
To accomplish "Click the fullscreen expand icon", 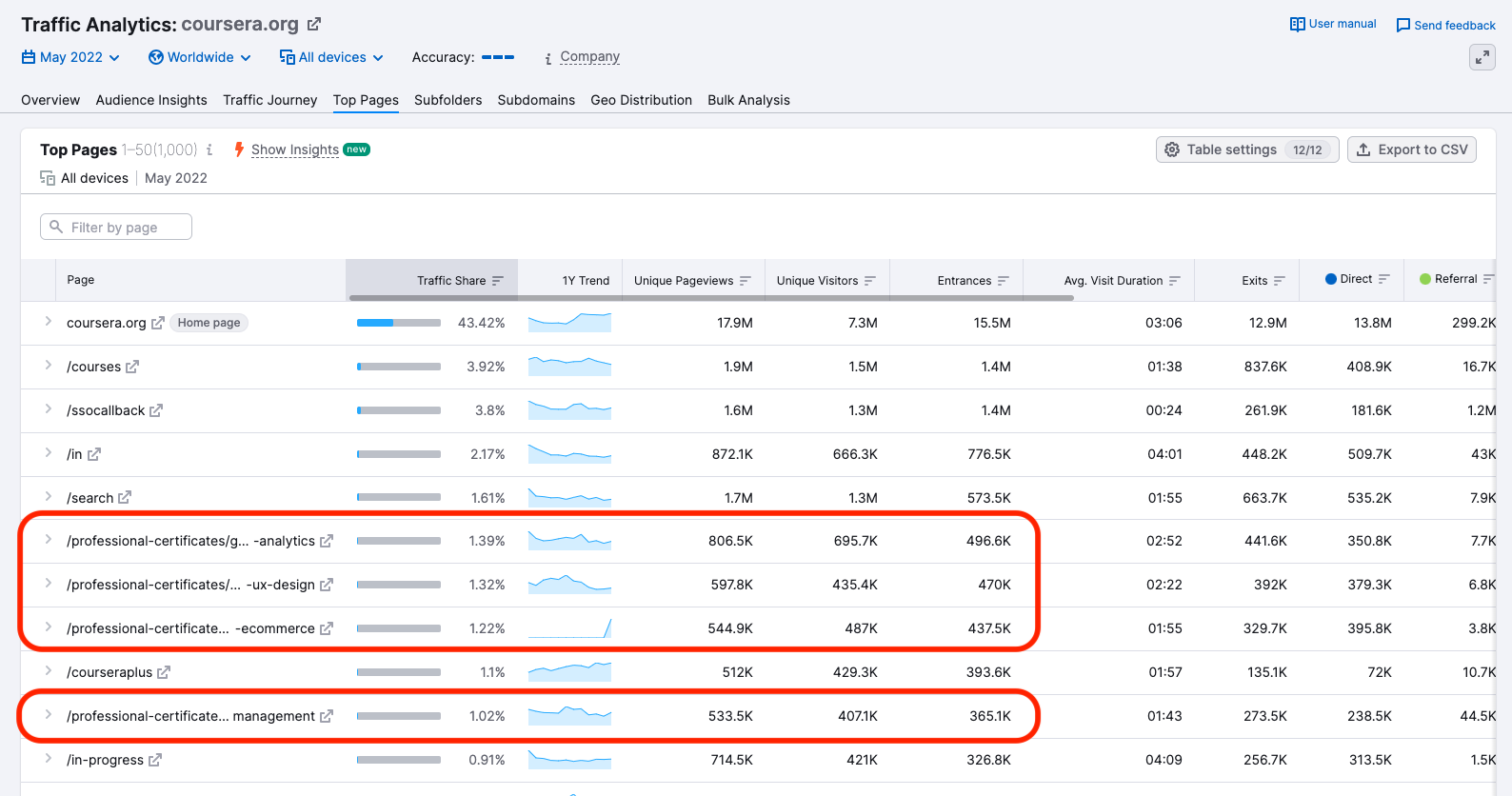I will [1482, 58].
